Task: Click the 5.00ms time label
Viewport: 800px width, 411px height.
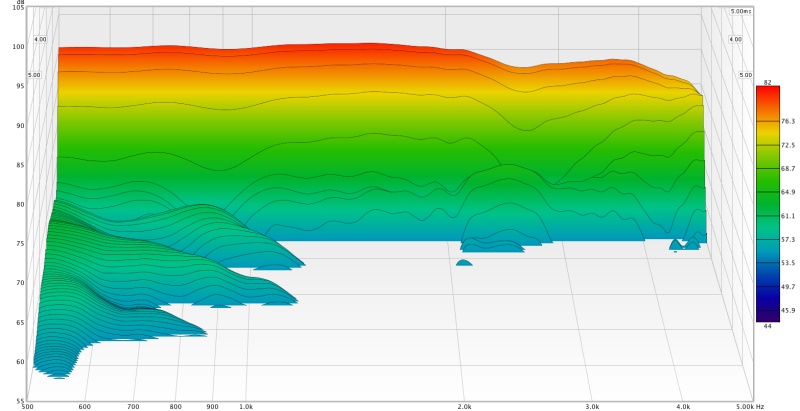Action: [740, 11]
